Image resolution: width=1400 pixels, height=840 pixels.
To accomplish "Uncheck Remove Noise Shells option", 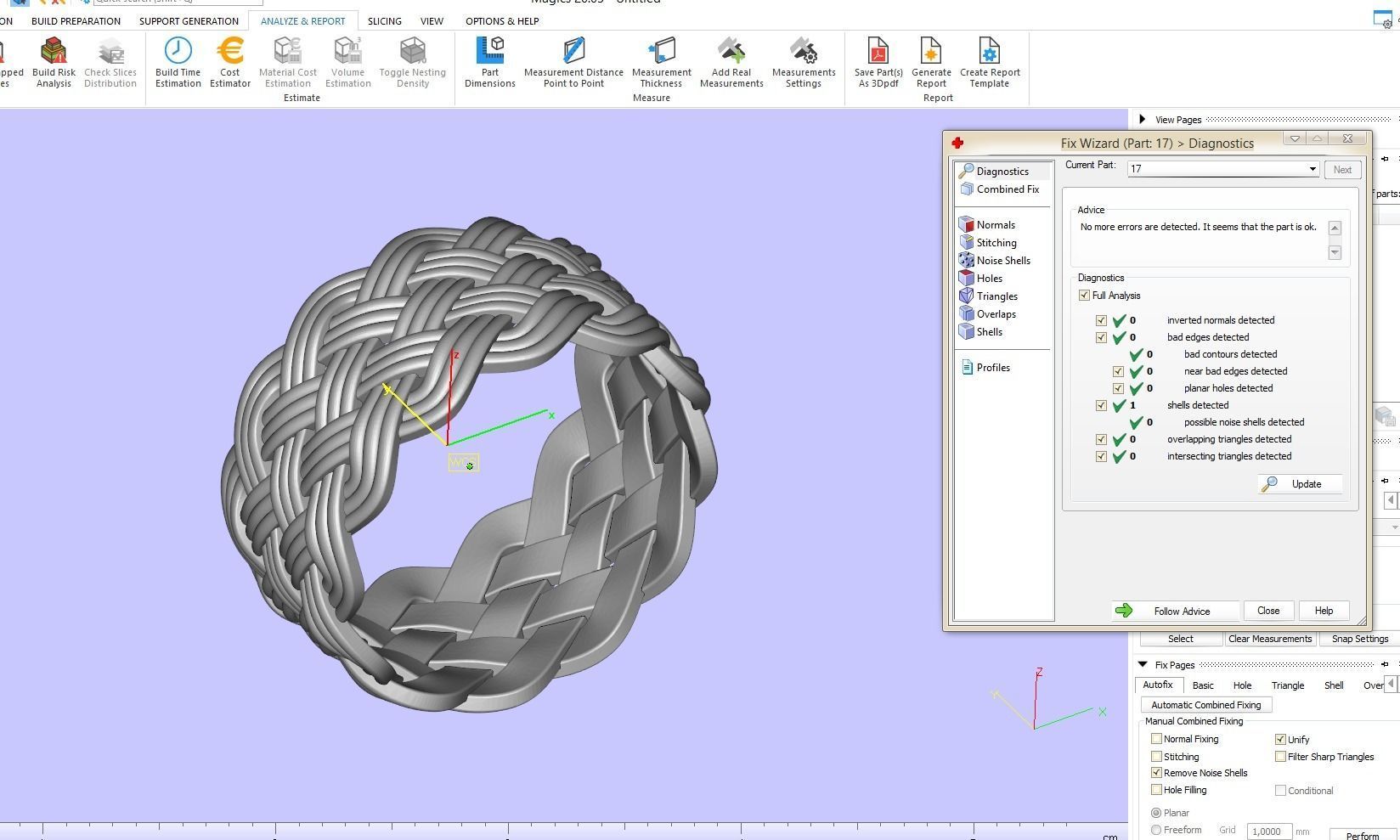I will click(1156, 773).
